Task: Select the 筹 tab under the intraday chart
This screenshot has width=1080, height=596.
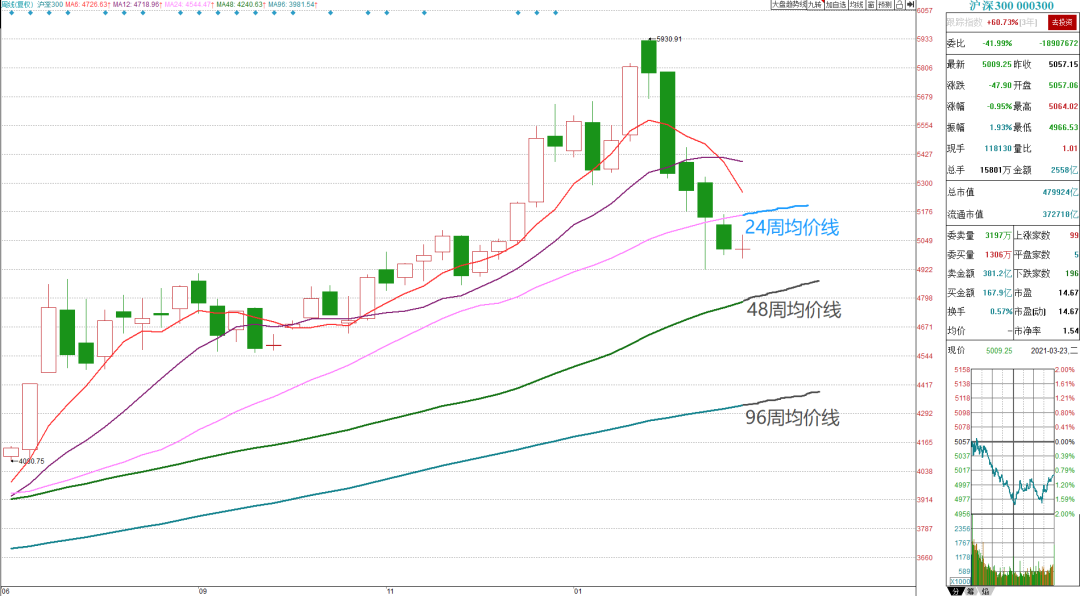Action: pyautogui.click(x=970, y=591)
